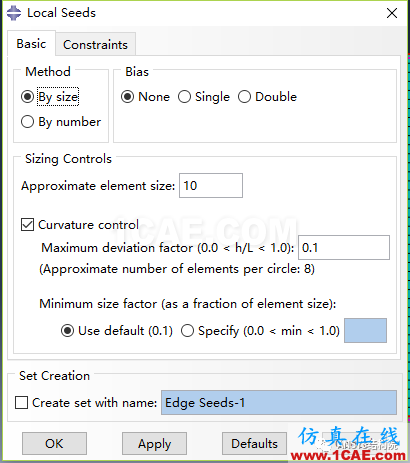Close the Local Seeds dialog

392,13
